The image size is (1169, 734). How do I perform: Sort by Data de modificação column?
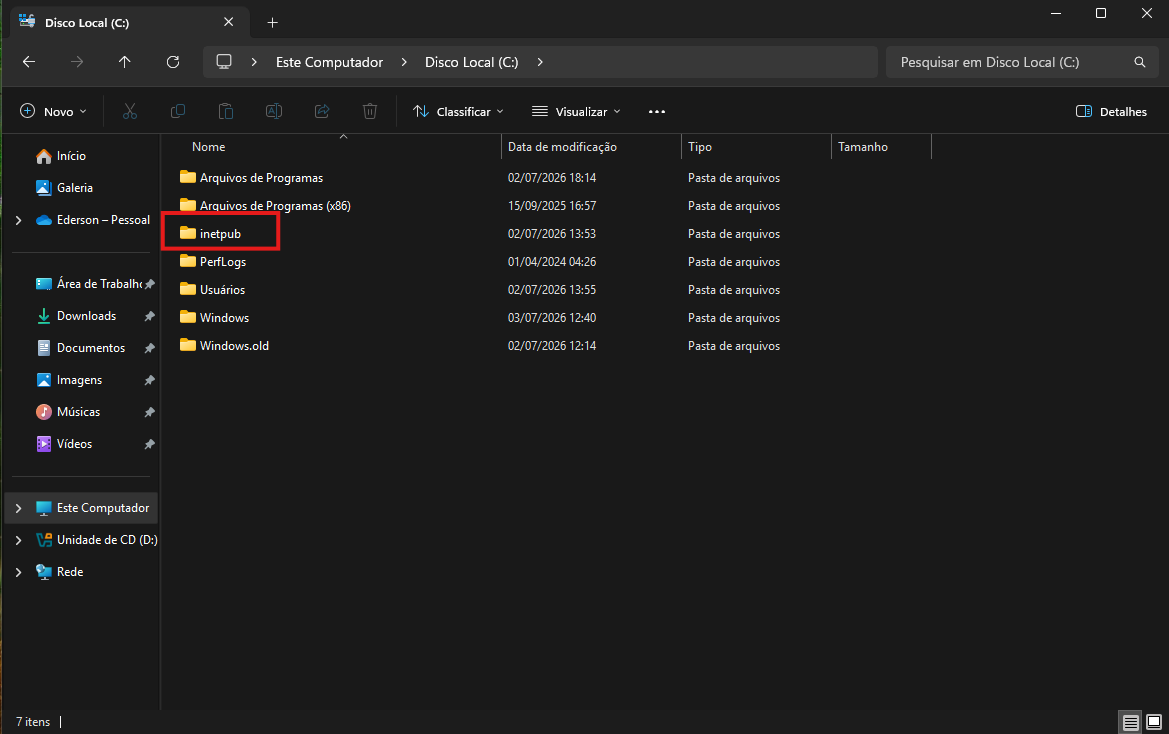(x=562, y=147)
